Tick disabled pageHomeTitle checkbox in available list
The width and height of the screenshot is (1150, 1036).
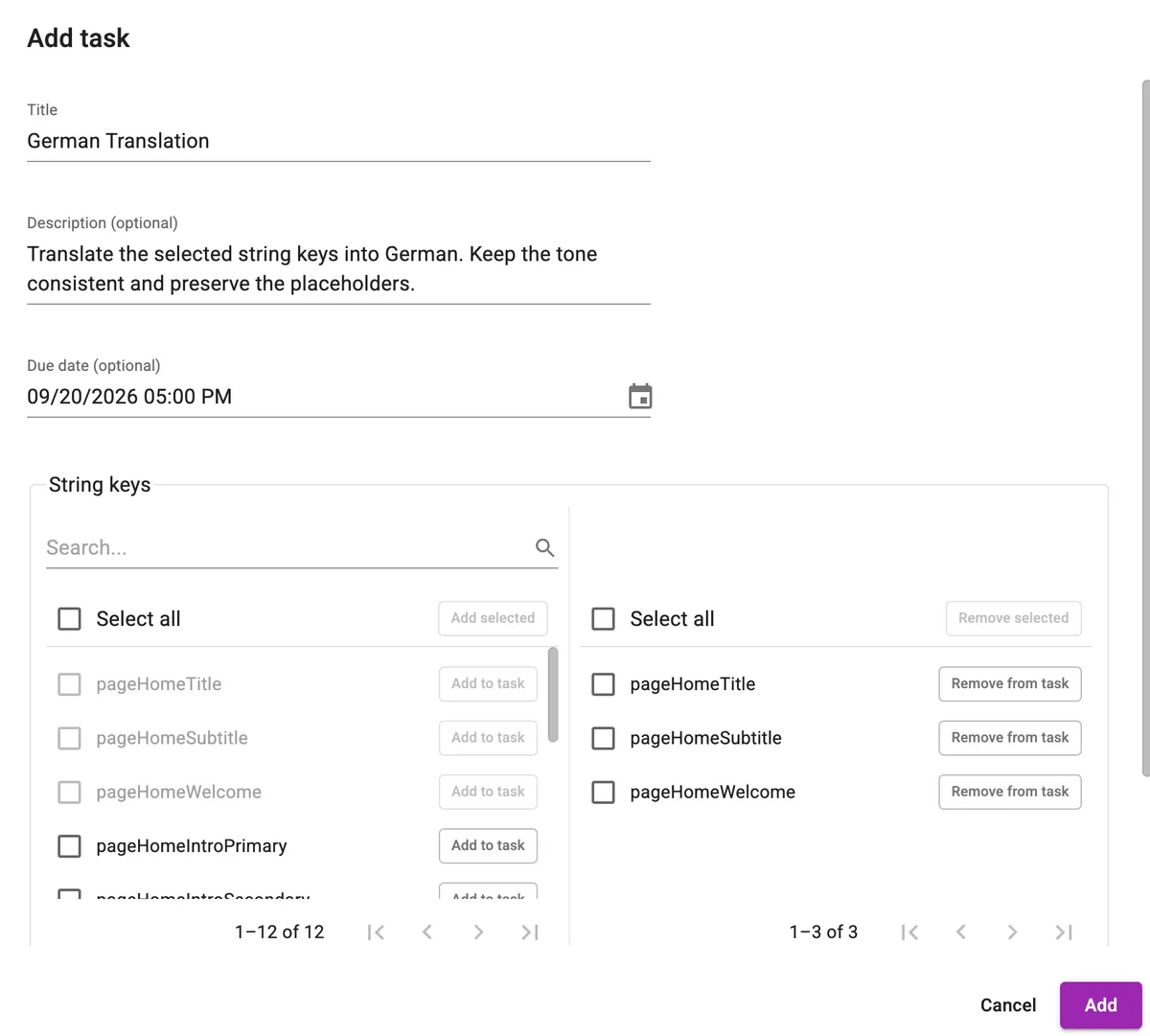[69, 683]
